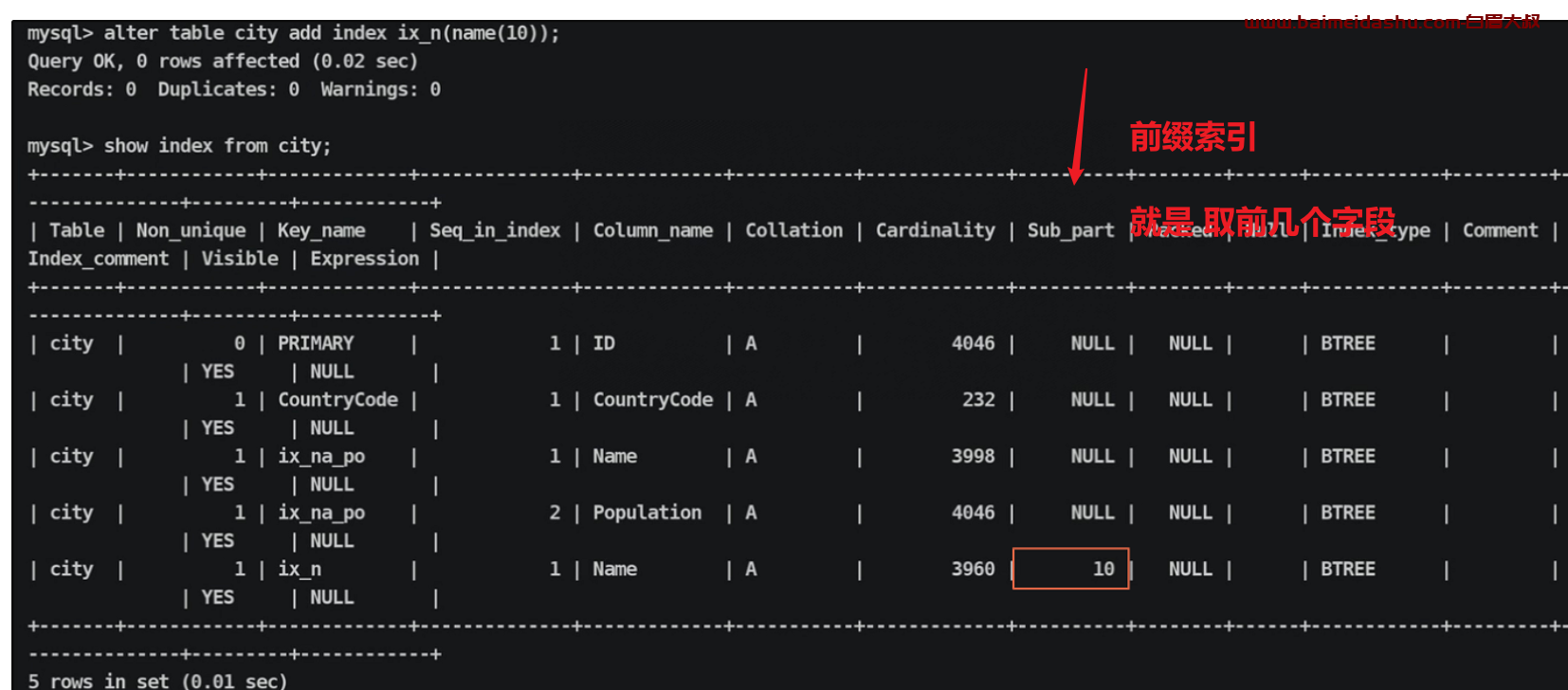The image size is (1568, 690).
Task: Click the 'Seq_in_index' column header
Action: coord(495,231)
